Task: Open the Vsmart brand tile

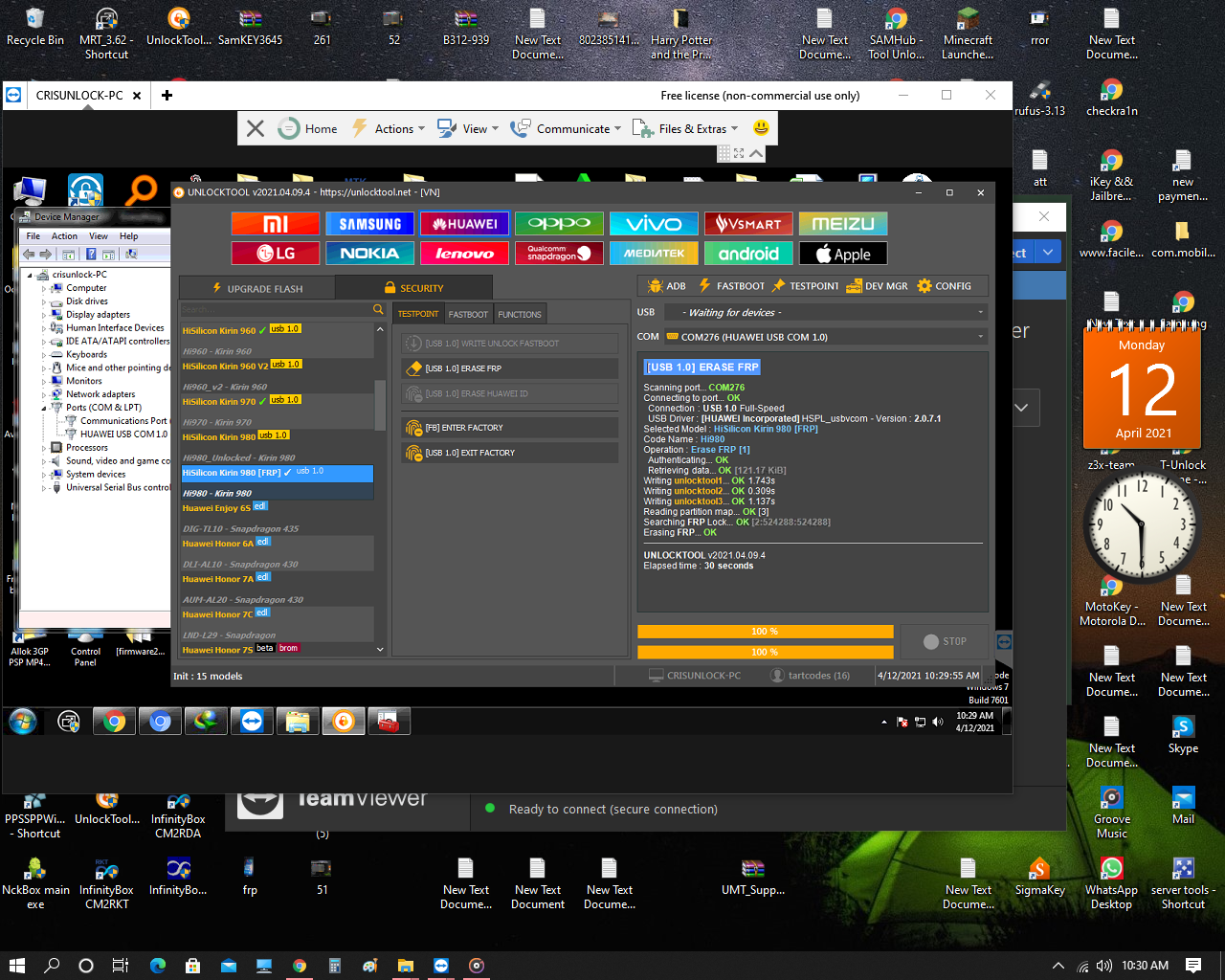Action: pos(749,223)
